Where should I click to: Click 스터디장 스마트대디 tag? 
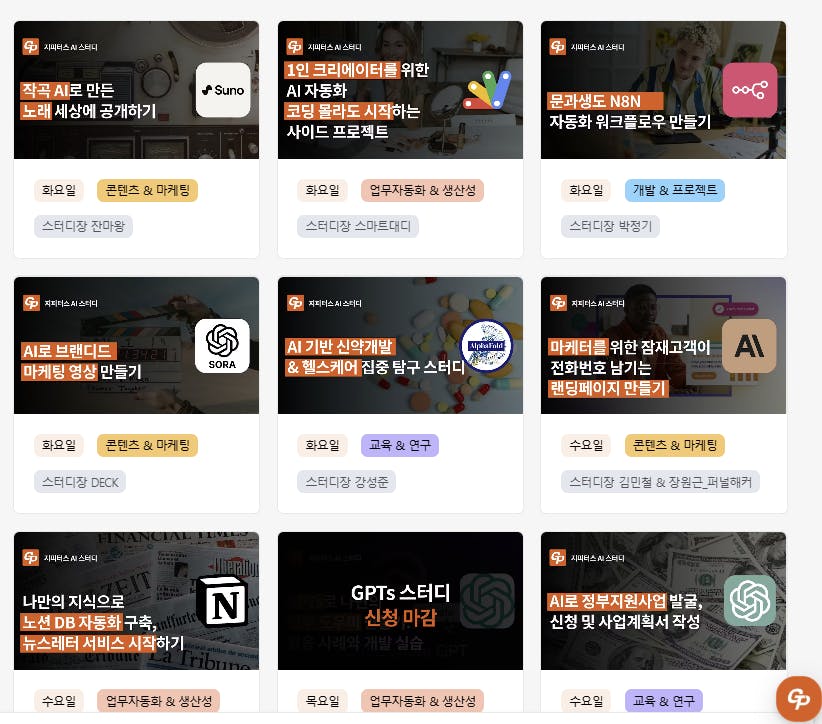pos(358,226)
